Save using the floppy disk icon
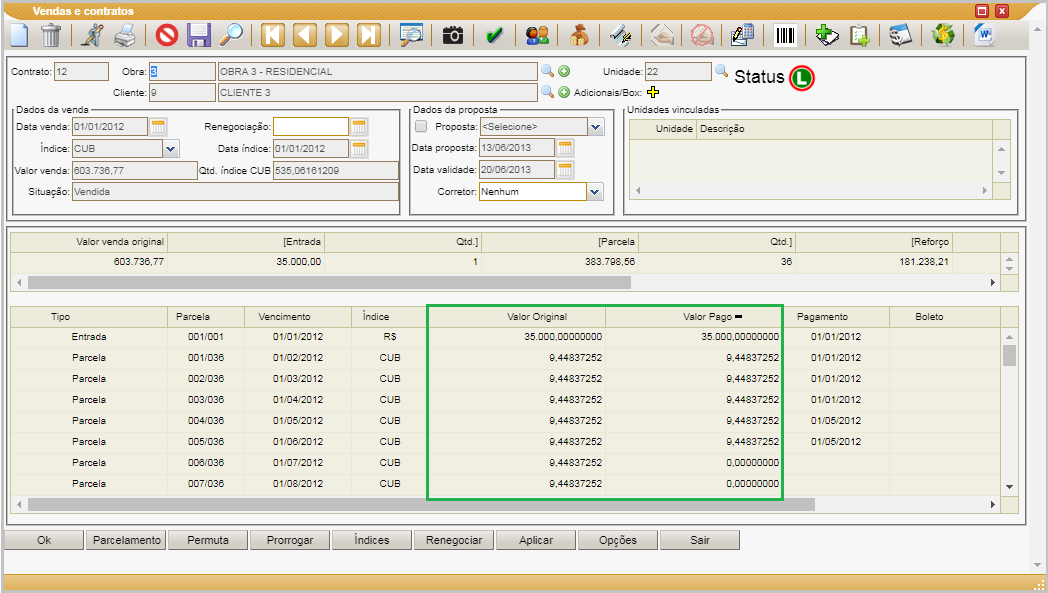Viewport: 1048px width, 593px height. tap(199, 35)
